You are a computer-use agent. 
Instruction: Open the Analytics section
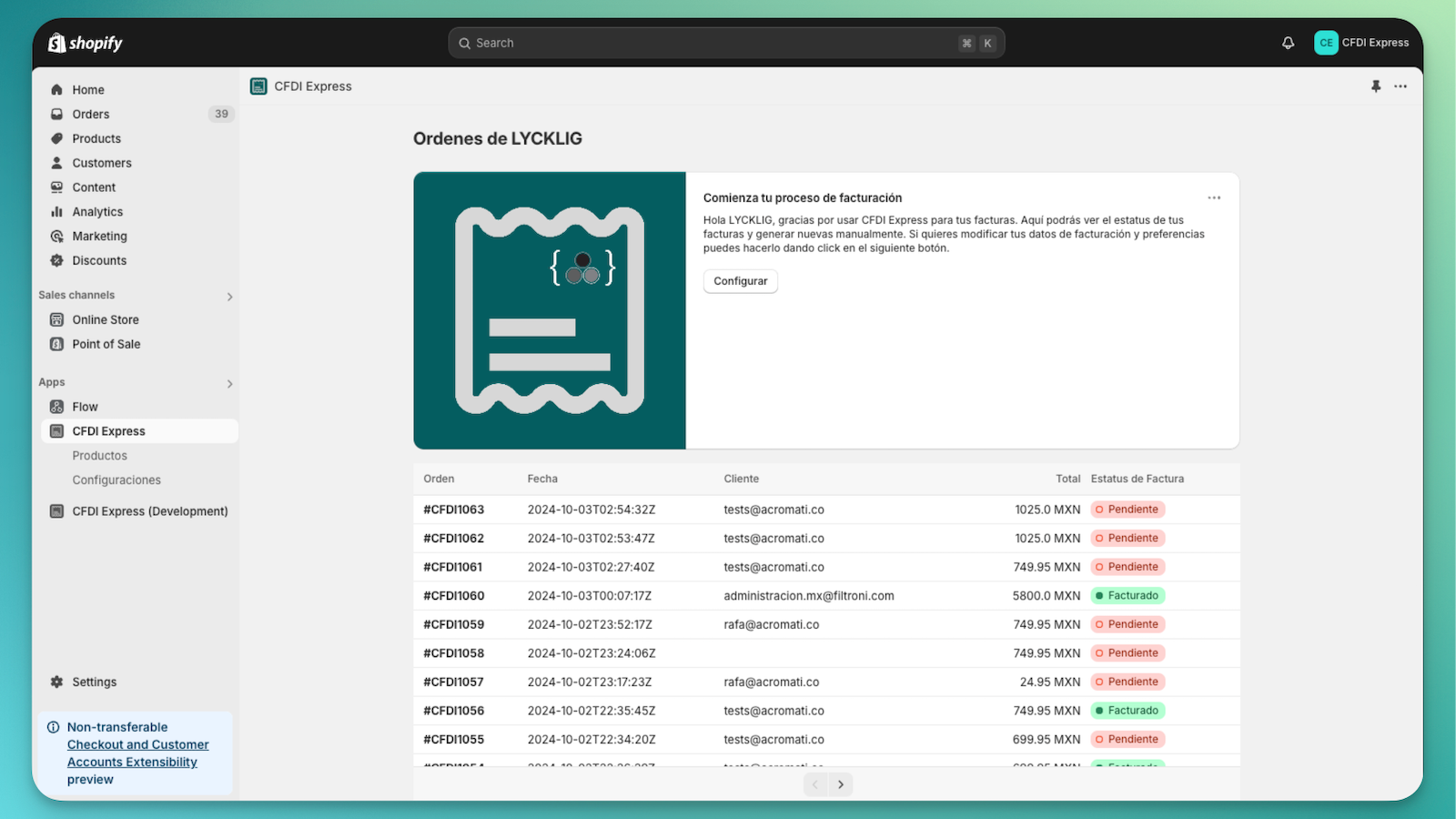click(x=97, y=212)
